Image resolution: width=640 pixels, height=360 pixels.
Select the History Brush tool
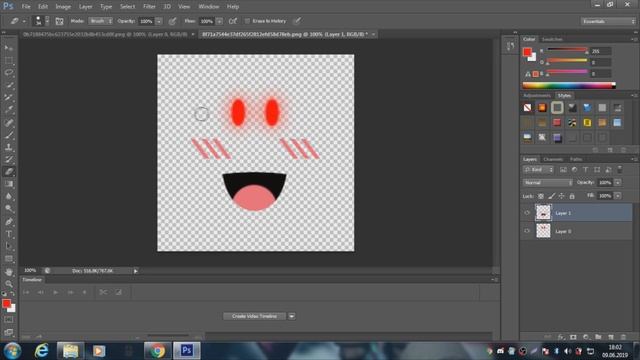(9, 159)
